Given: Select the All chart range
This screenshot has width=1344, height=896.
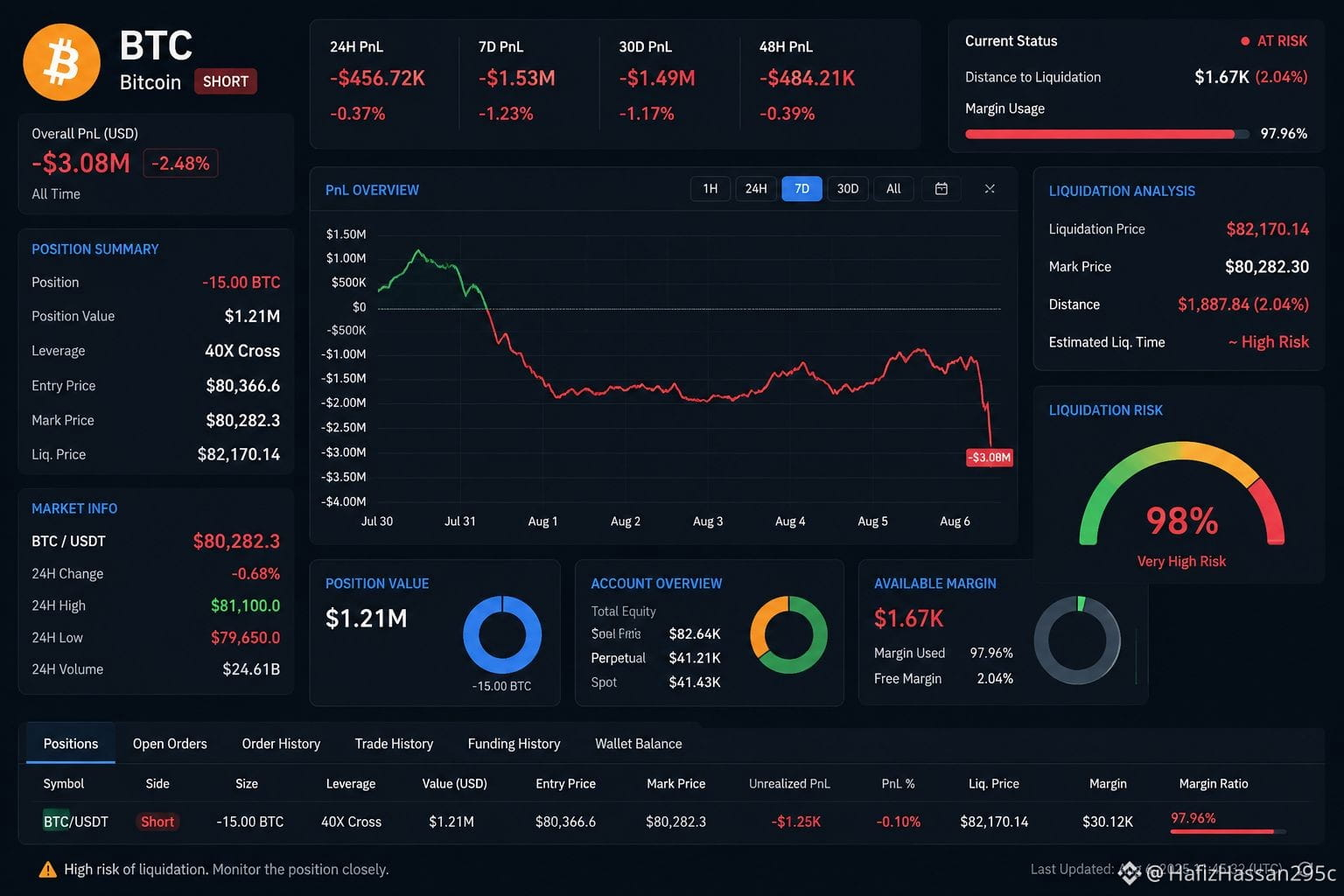Looking at the screenshot, I should (x=893, y=189).
